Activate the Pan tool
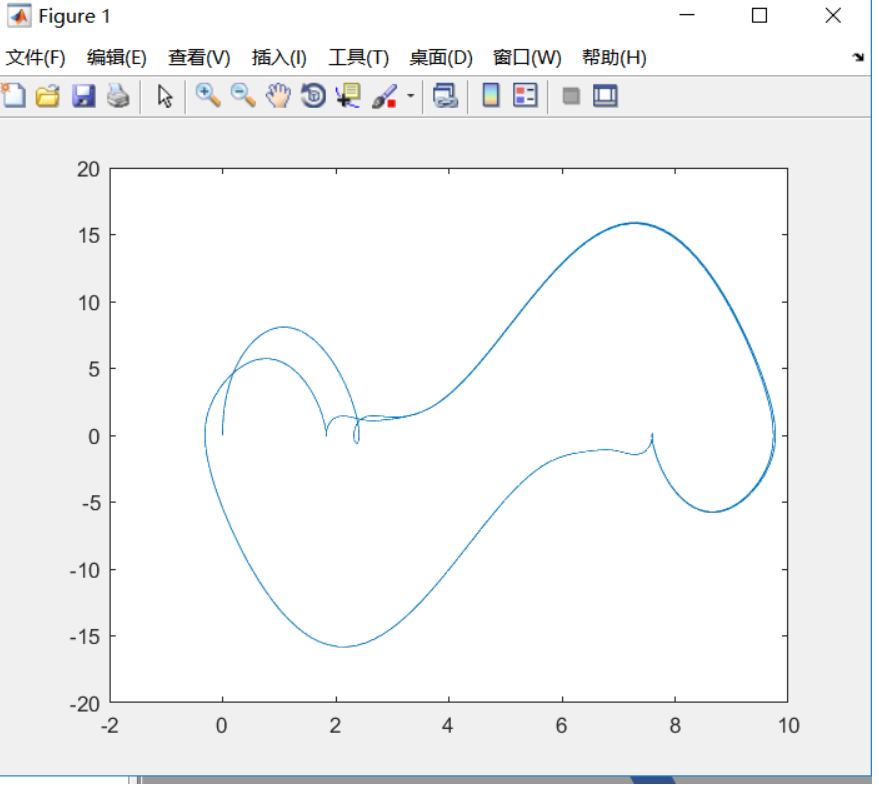This screenshot has width=879, height=785. click(x=277, y=96)
